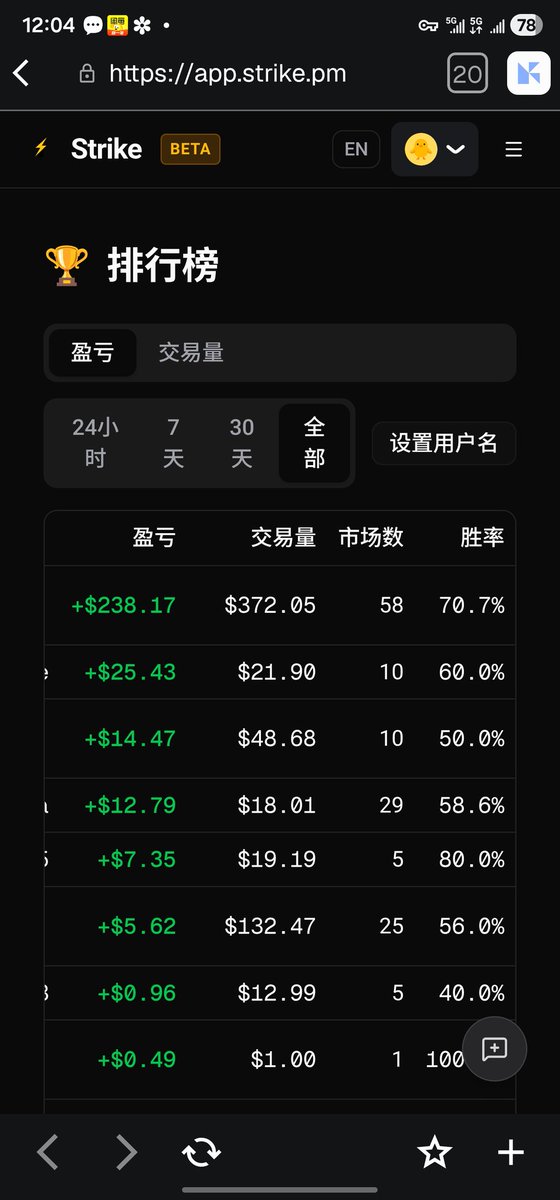The height and width of the screenshot is (1200, 560).
Task: Click the BETA badge
Action: pos(190,149)
